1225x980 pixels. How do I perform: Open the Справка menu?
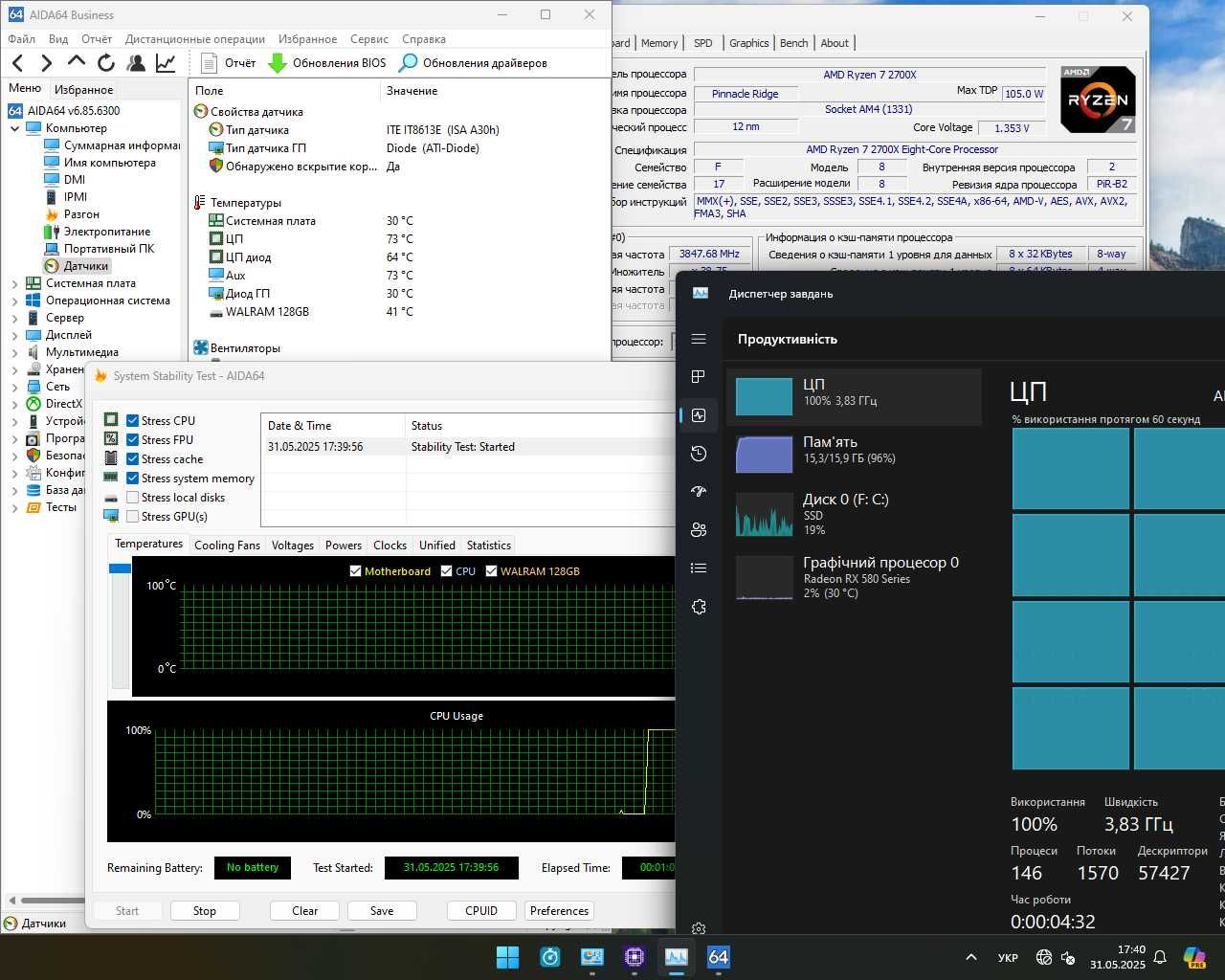424,39
